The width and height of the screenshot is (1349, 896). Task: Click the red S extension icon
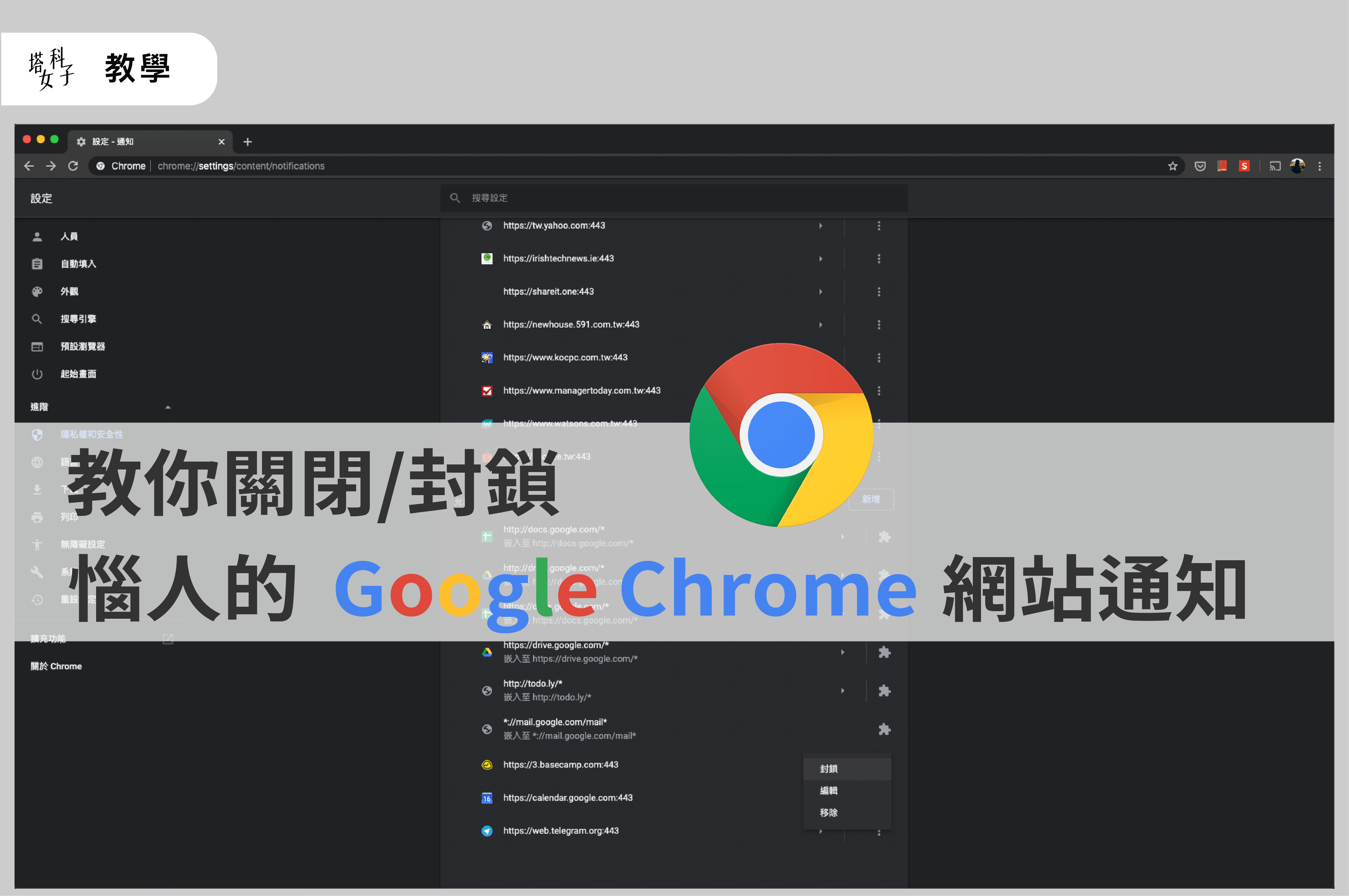1244,166
